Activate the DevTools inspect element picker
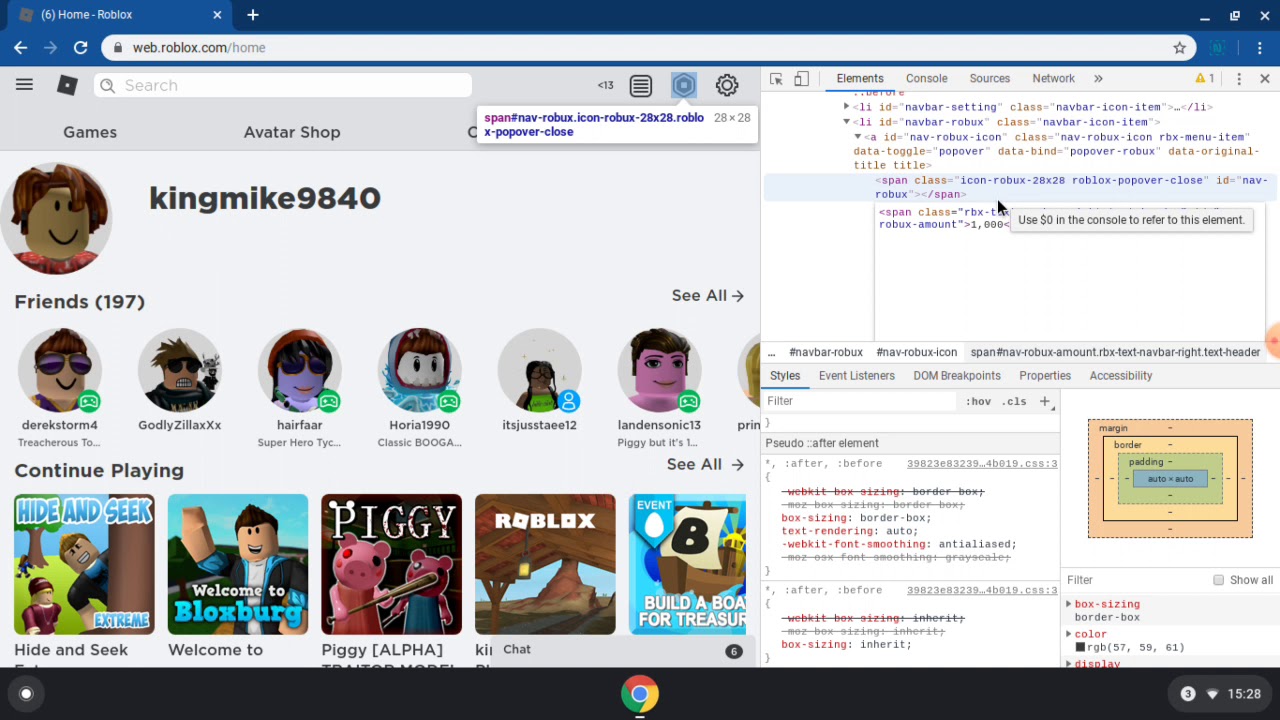1280x720 pixels. pyautogui.click(x=776, y=79)
